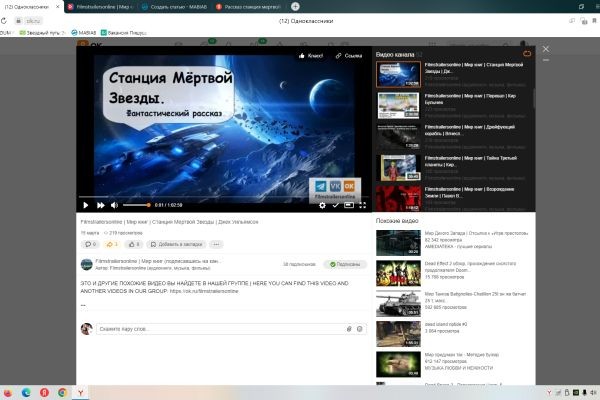600x400 pixels.
Task: Open VK icon in video overlay
Action: click(335, 186)
